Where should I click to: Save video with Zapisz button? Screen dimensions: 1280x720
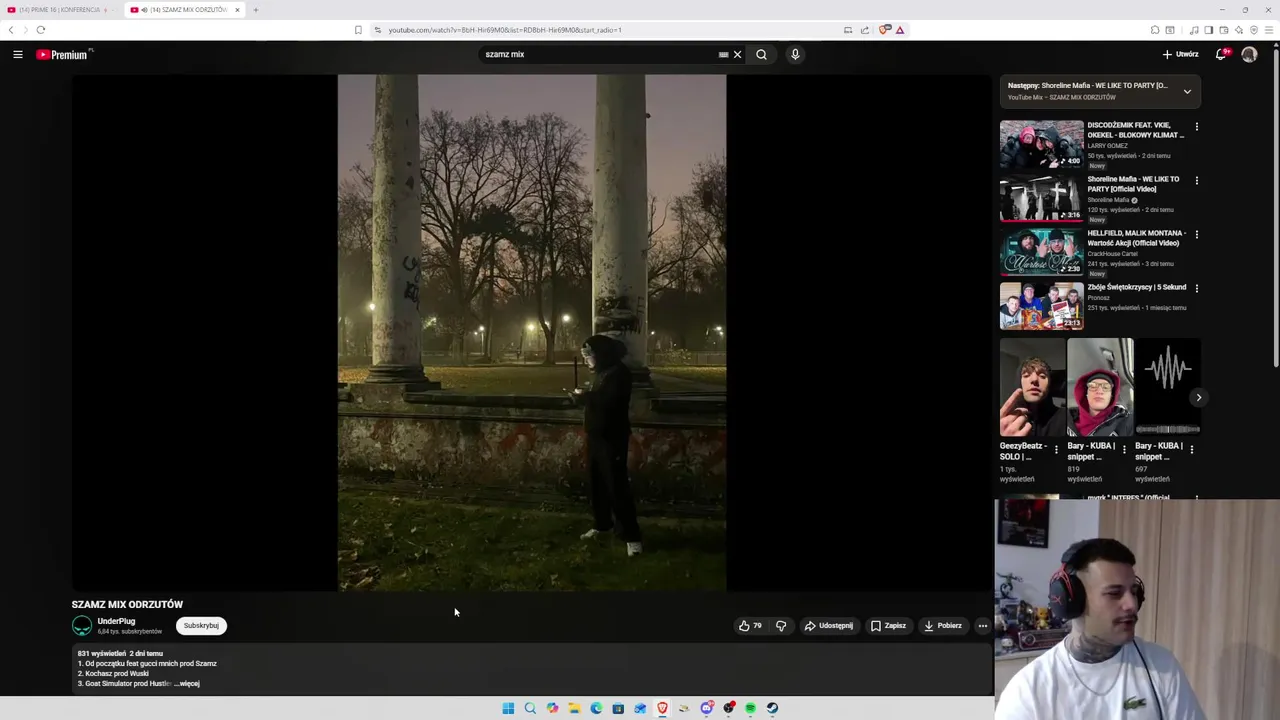pos(888,626)
